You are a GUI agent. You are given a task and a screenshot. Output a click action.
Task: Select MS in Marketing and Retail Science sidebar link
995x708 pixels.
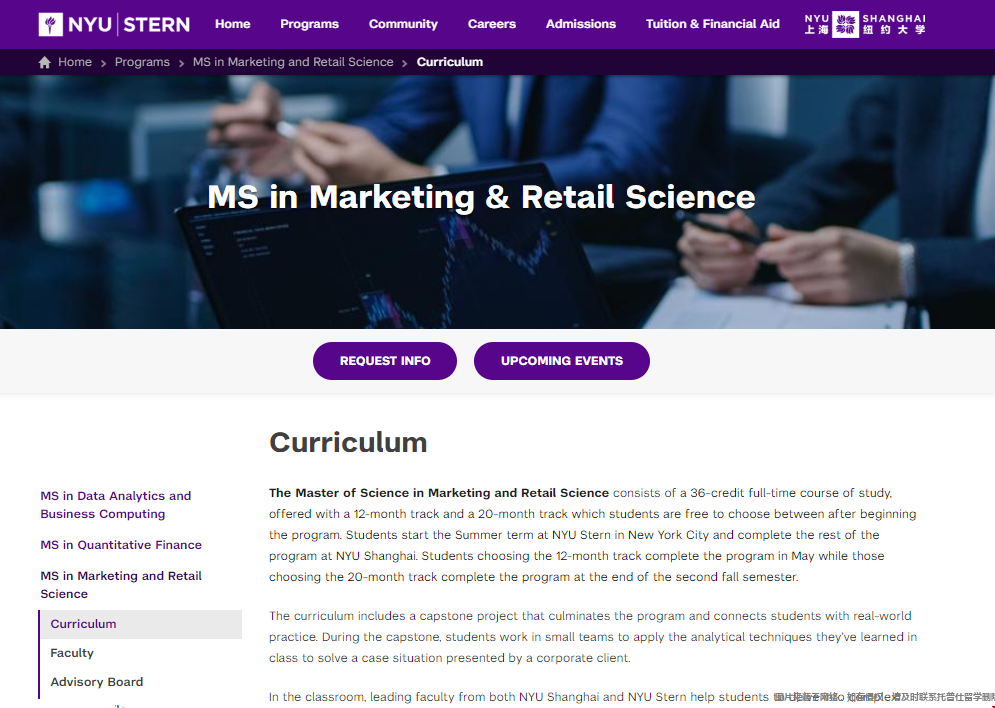point(121,585)
